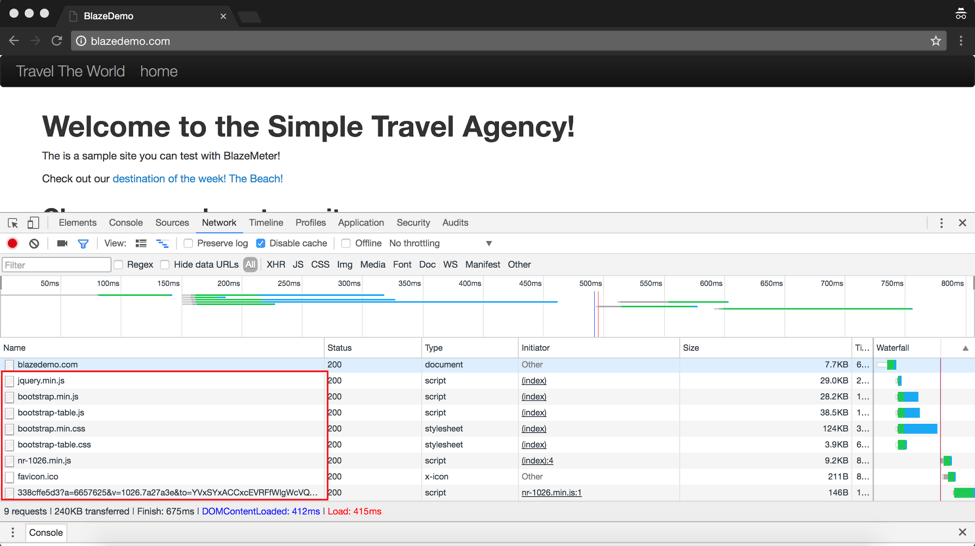Clear the network log
Viewport: 975px width, 546px height.
coord(34,243)
